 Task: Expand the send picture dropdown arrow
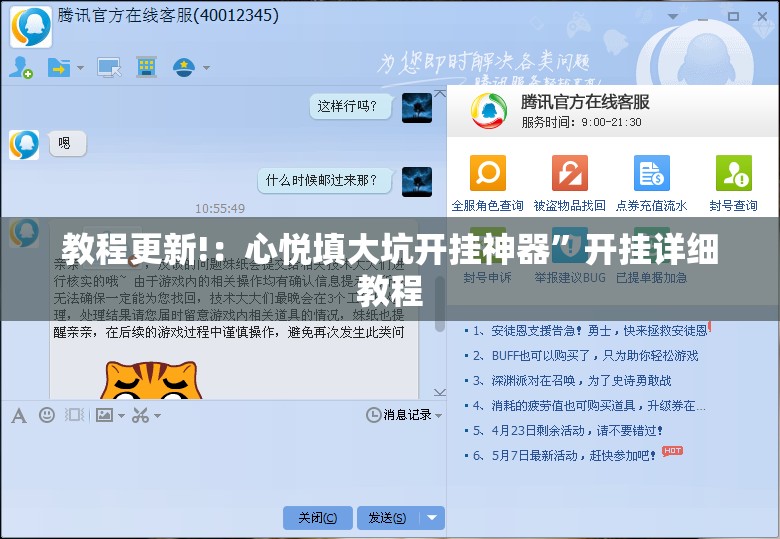[x=121, y=415]
